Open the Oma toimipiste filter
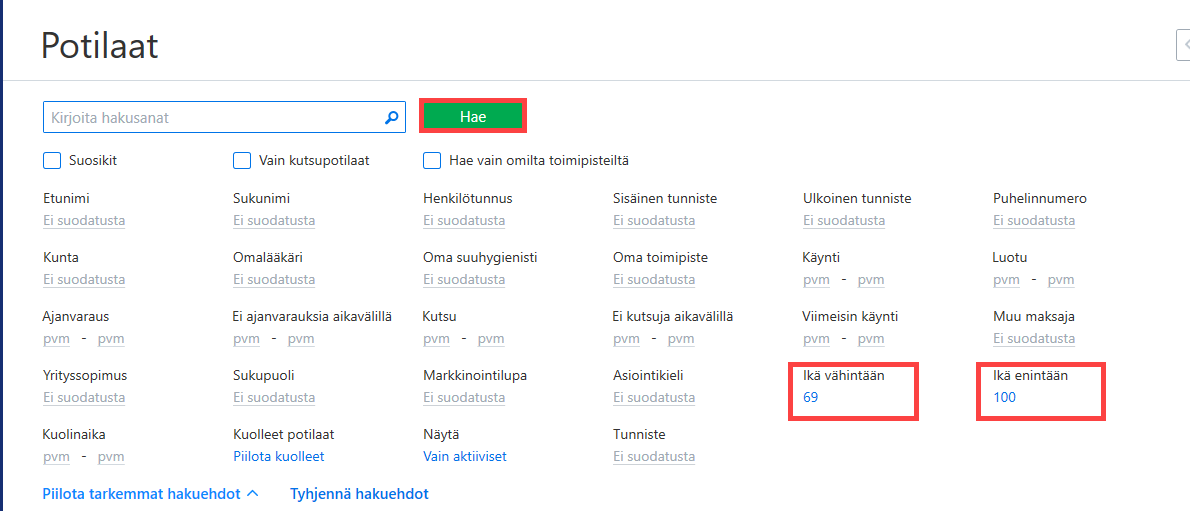1190x511 pixels. (654, 279)
